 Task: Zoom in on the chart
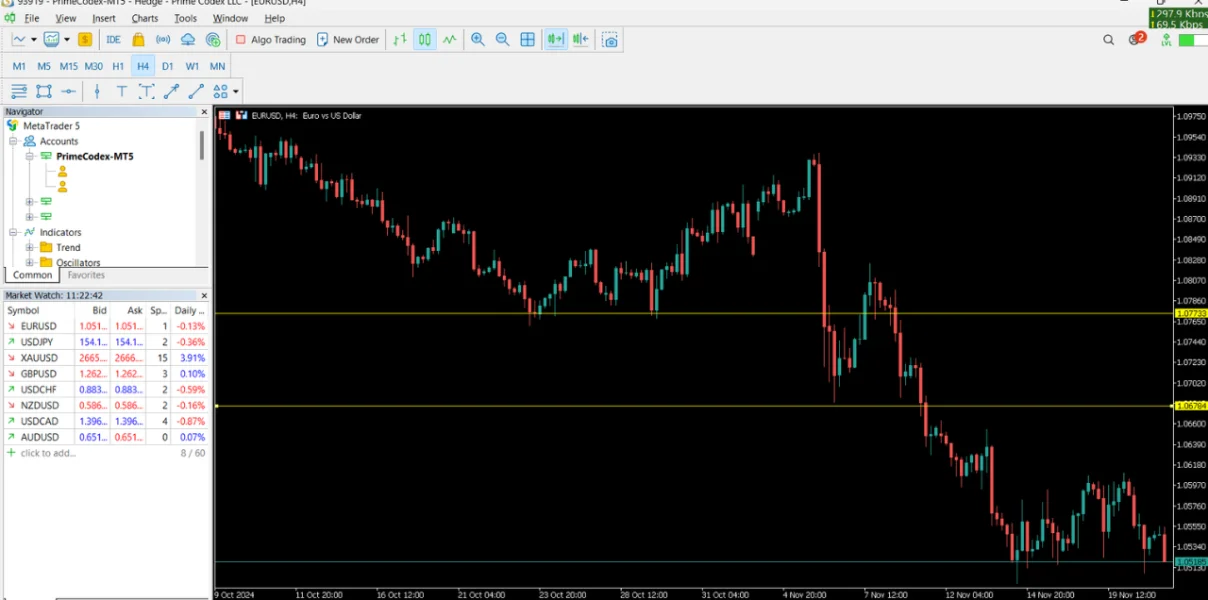(x=478, y=40)
